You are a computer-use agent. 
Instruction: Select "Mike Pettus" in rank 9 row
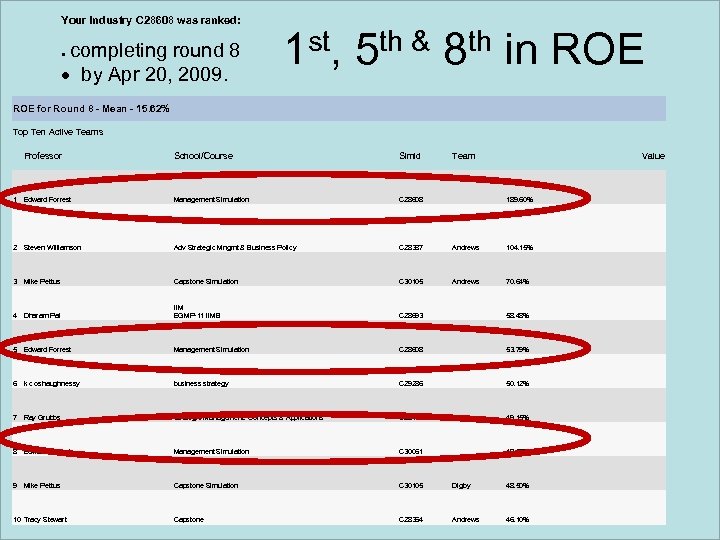[x=42, y=485]
